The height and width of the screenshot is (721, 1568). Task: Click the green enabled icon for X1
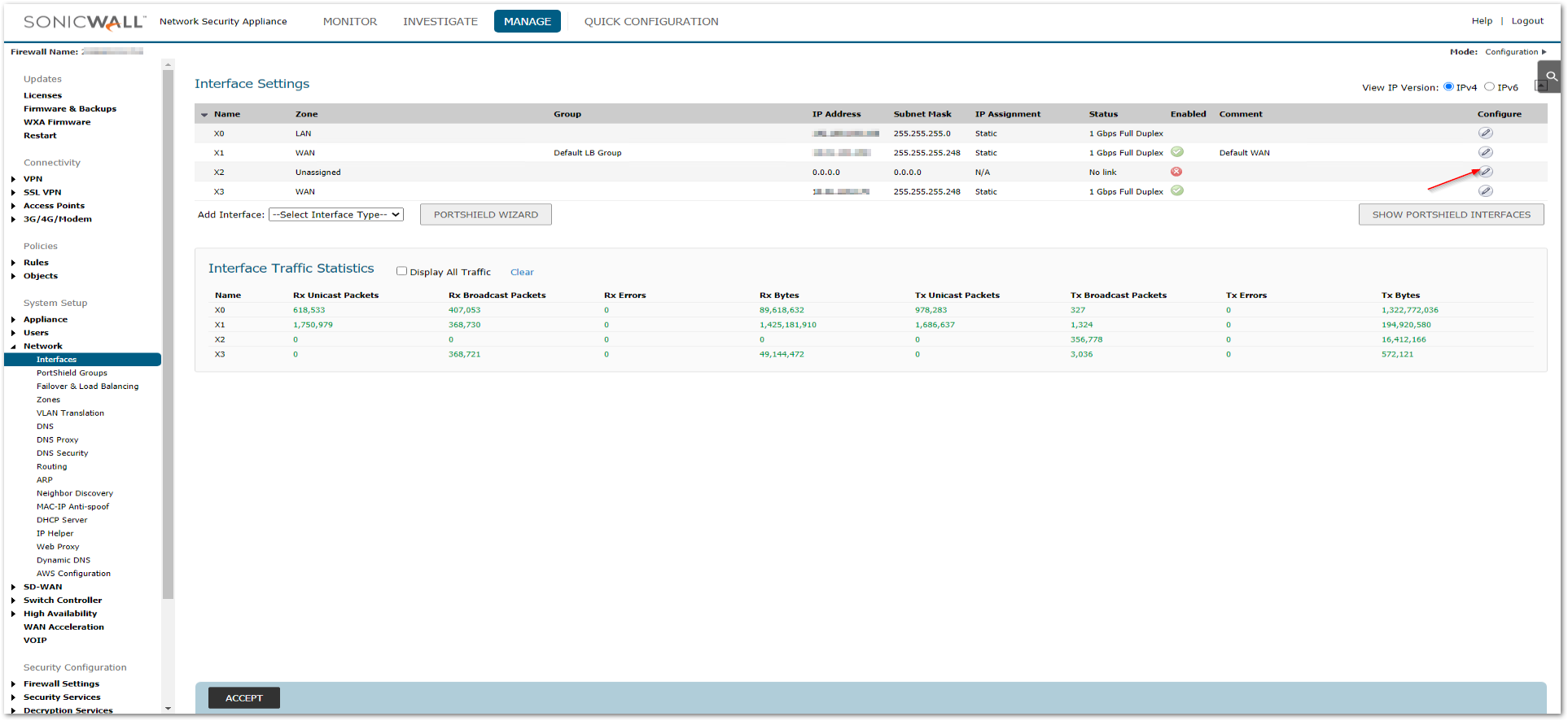pos(1176,152)
